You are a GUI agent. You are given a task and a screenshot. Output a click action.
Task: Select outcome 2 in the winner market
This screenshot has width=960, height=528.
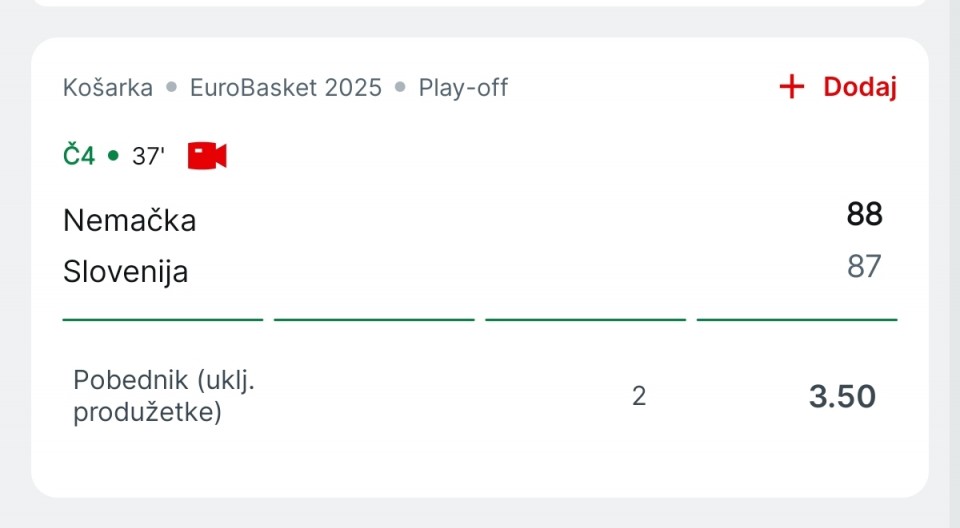tap(639, 396)
